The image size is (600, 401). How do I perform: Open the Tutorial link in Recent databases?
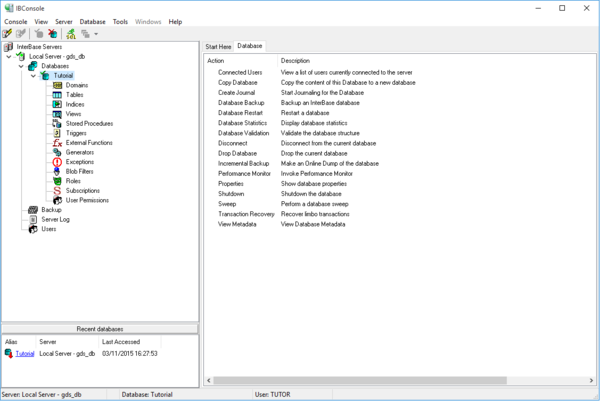pyautogui.click(x=25, y=354)
